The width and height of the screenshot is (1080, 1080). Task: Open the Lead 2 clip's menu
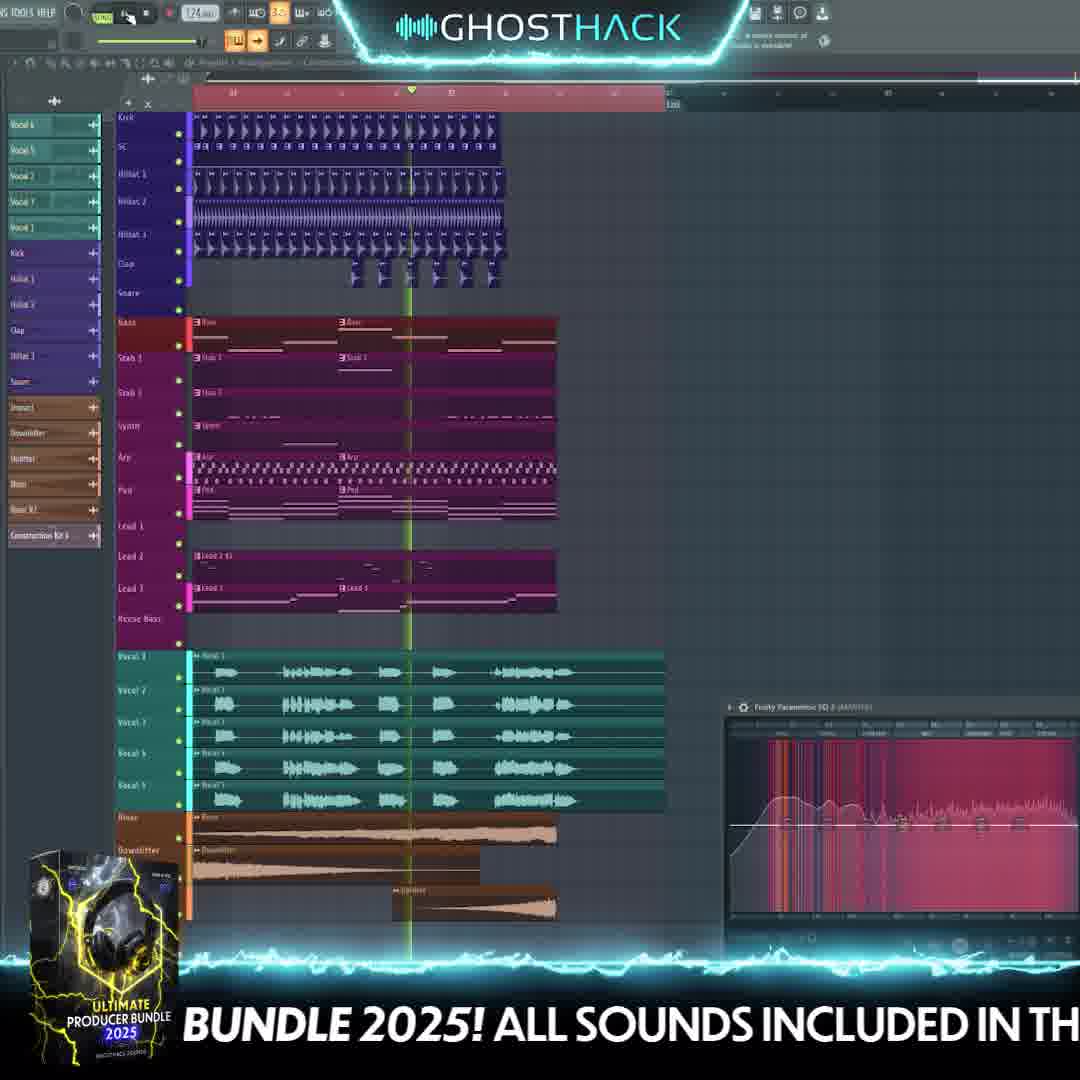pos(197,556)
